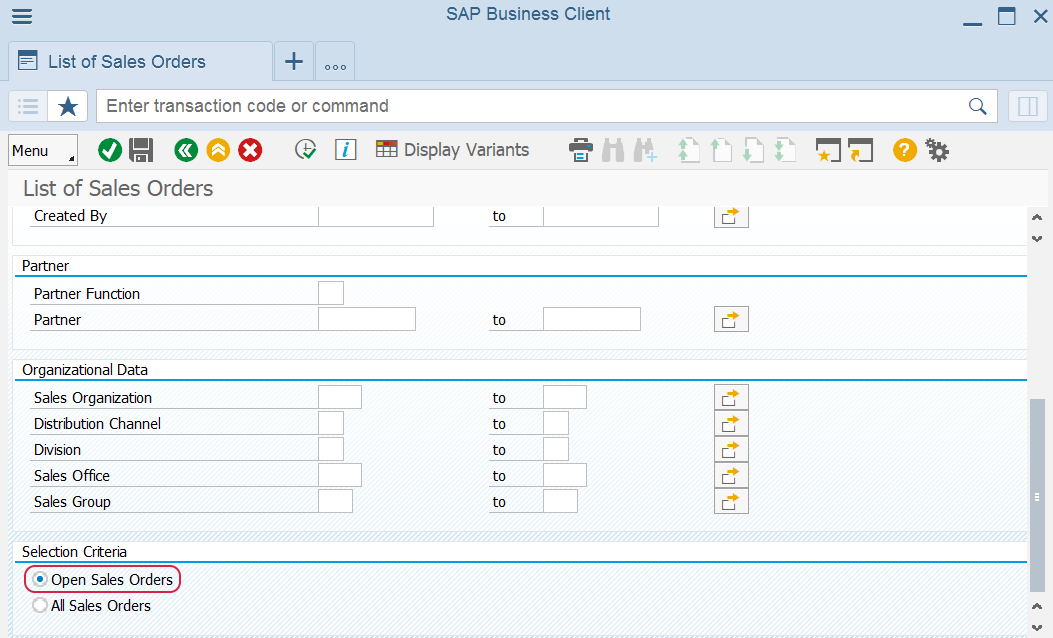Click the Selection Criteria group heading

click(x=75, y=552)
